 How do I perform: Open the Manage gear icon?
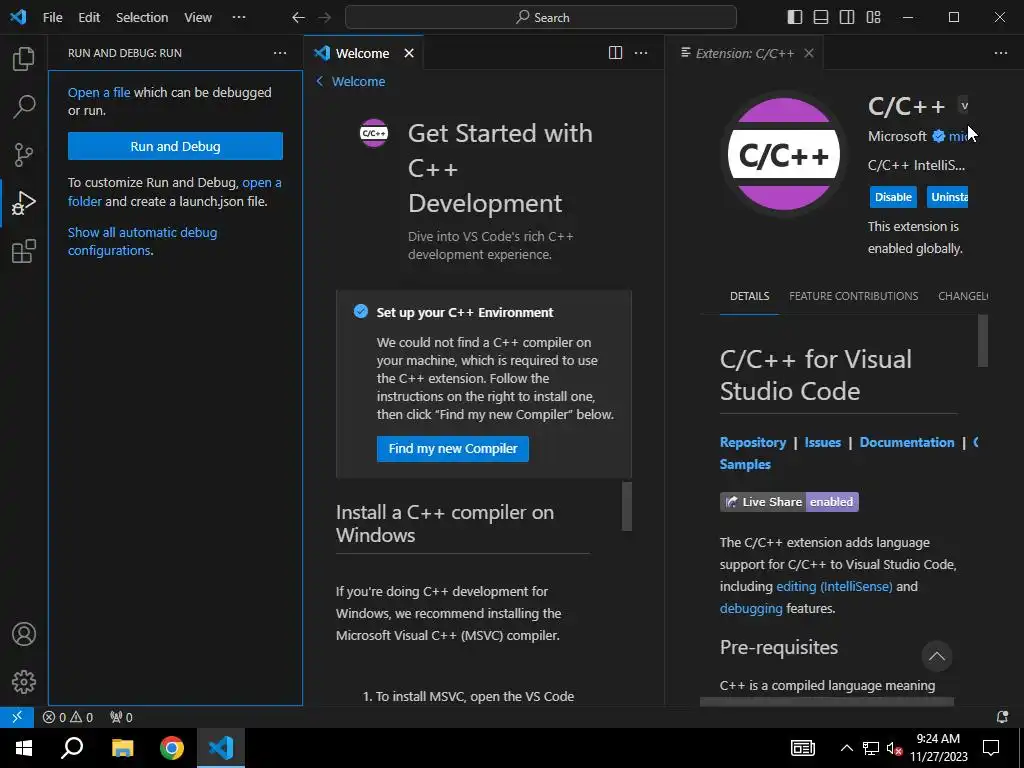coord(24,682)
